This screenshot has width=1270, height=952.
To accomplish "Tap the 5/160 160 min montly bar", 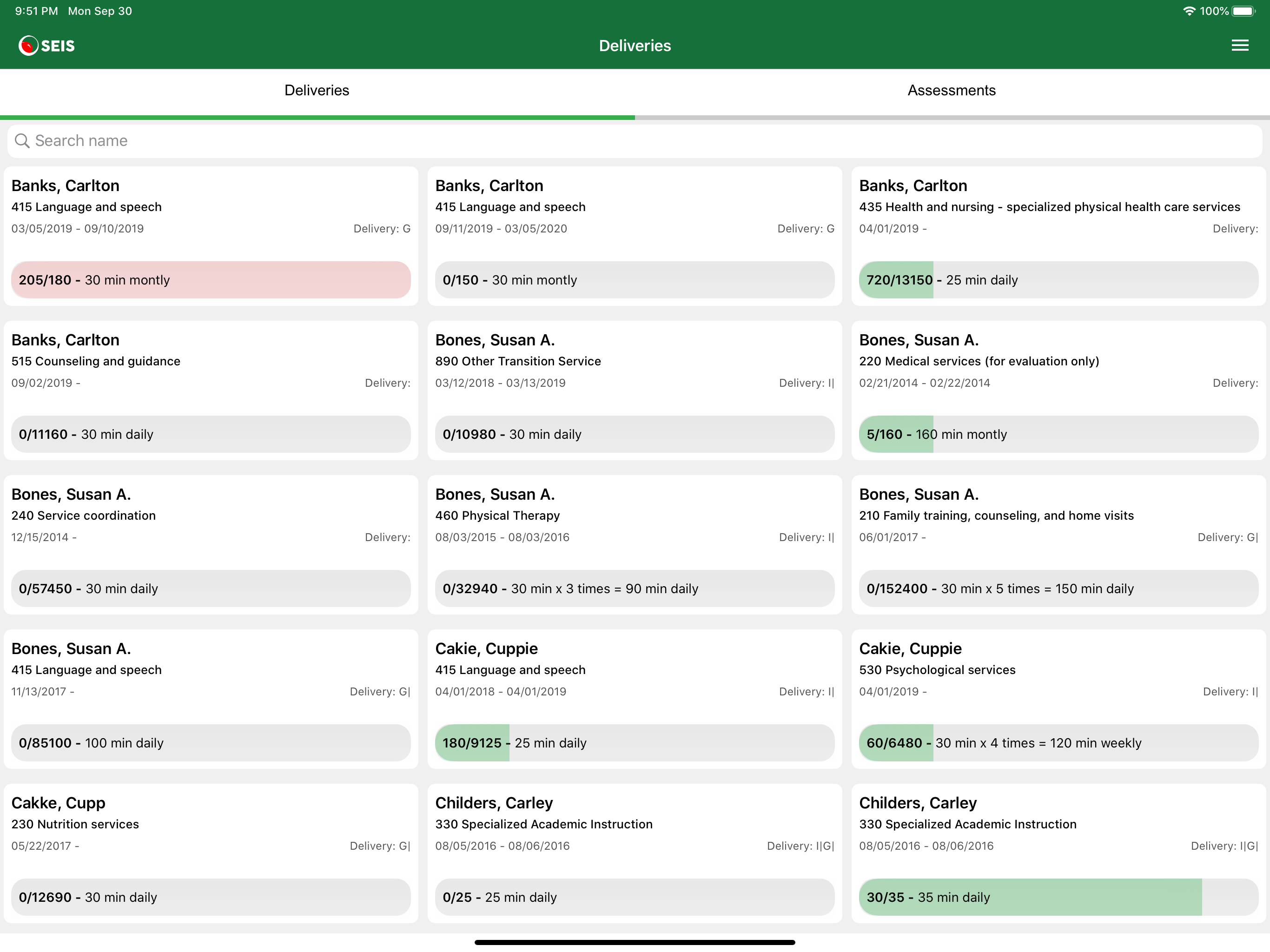I will pyautogui.click(x=1058, y=434).
